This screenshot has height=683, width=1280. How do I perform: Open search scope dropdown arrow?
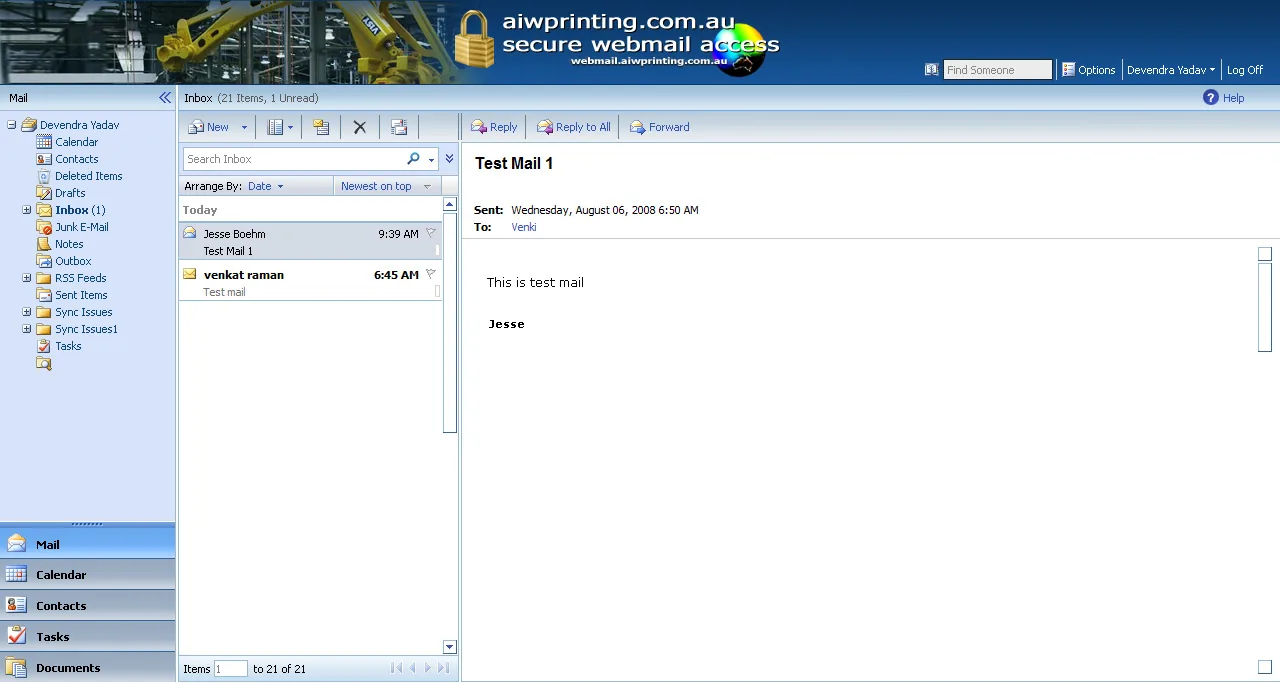432,160
